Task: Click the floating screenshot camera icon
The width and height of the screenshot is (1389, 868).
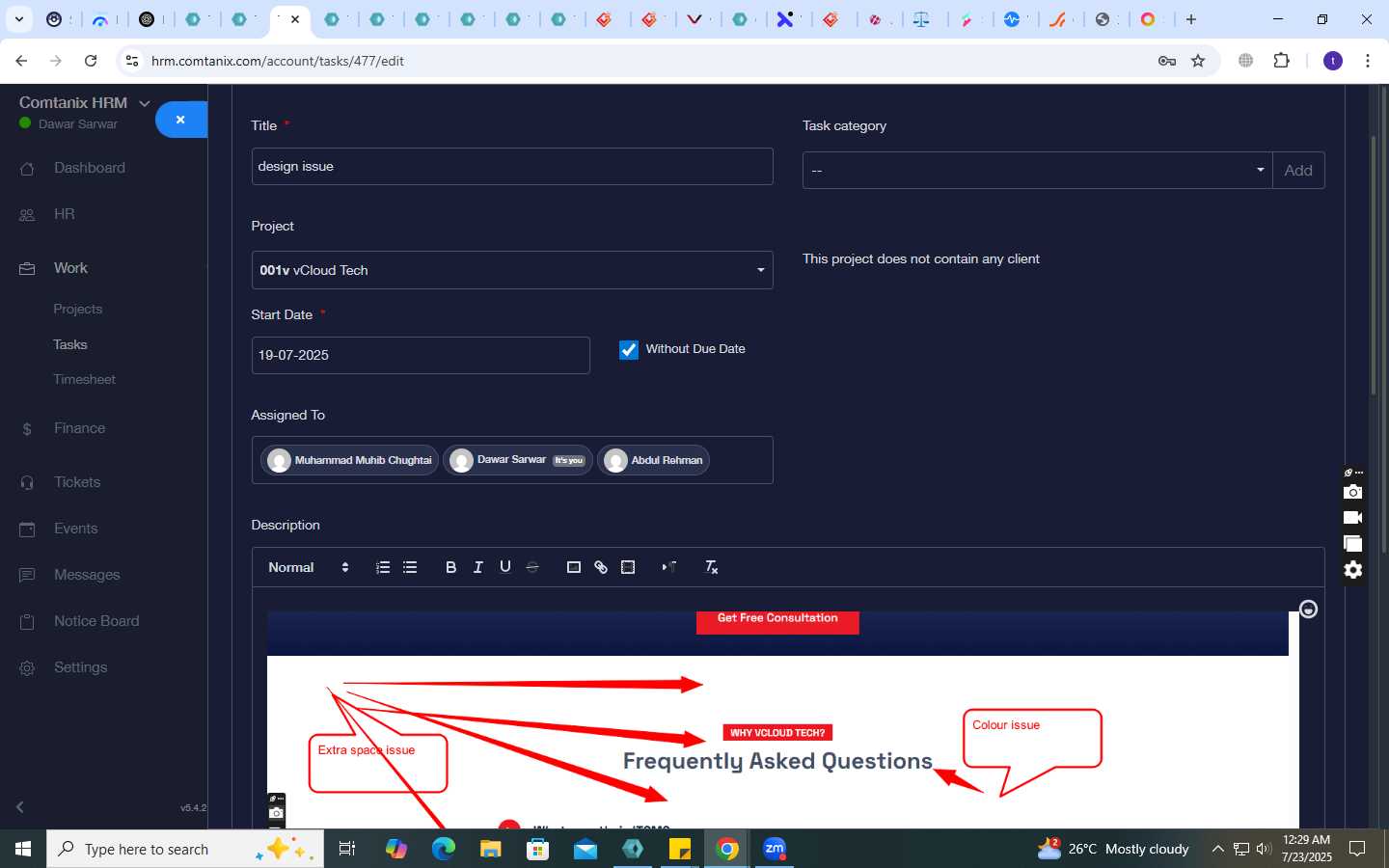Action: coord(1353,493)
